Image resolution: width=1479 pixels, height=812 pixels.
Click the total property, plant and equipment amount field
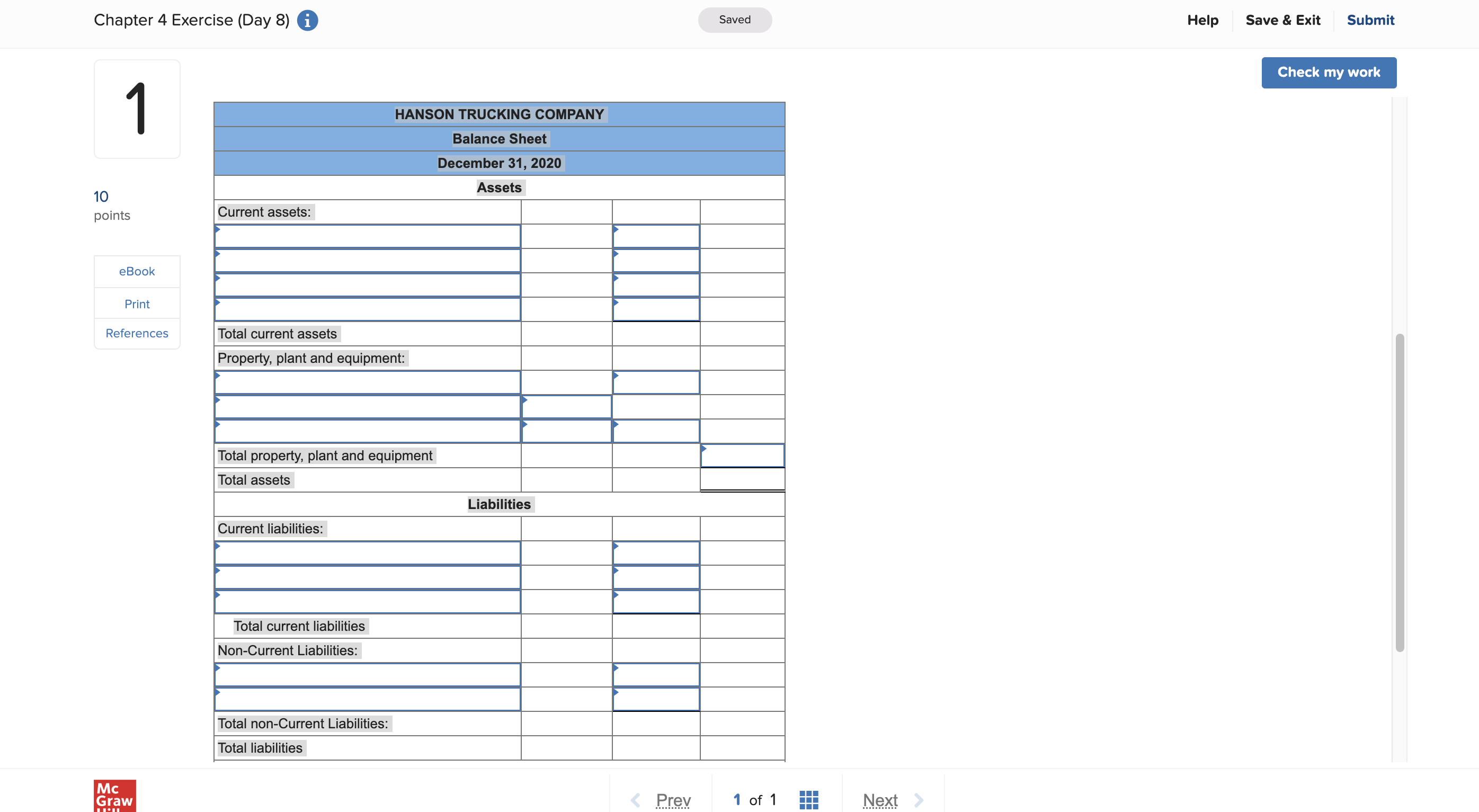(742, 456)
